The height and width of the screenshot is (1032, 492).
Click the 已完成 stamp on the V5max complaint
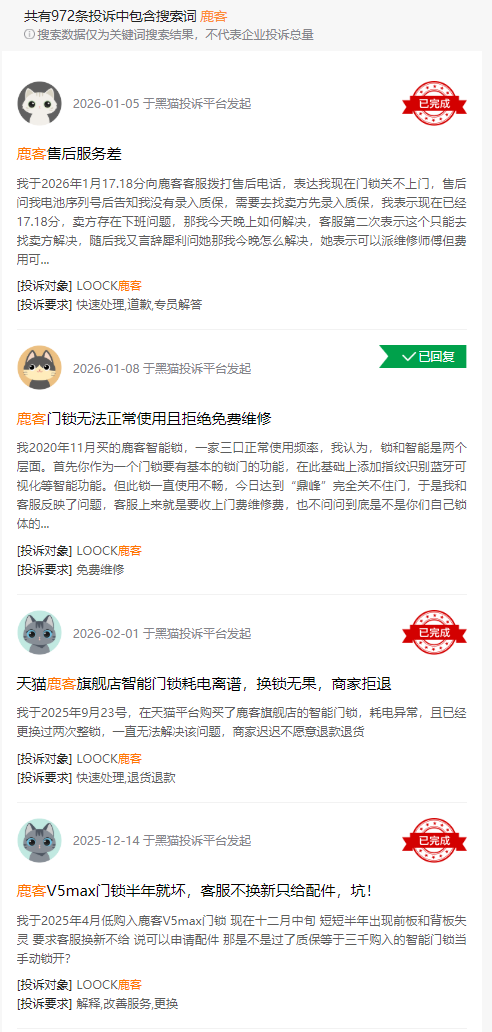434,840
